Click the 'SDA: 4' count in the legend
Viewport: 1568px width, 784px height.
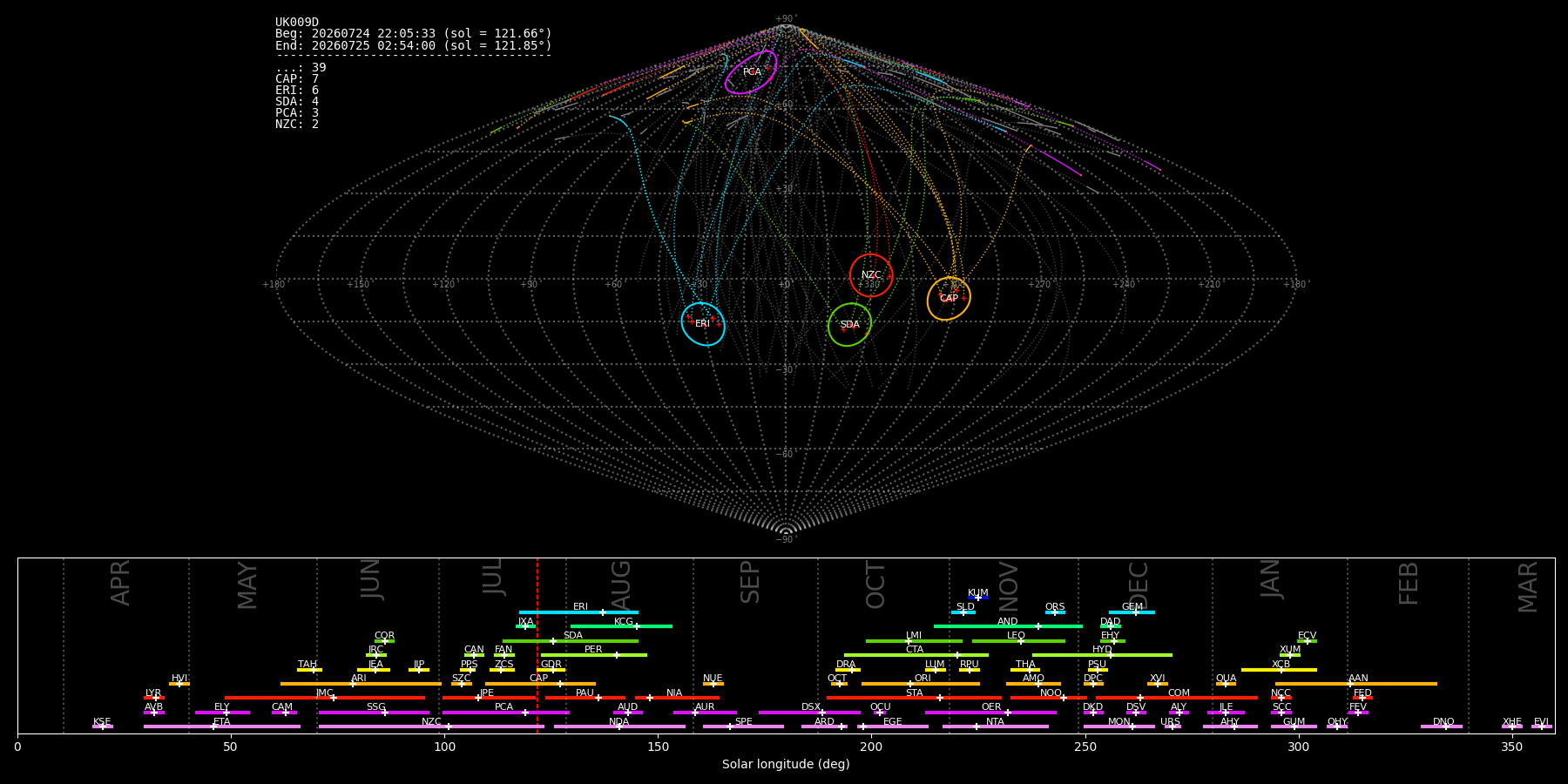(297, 102)
